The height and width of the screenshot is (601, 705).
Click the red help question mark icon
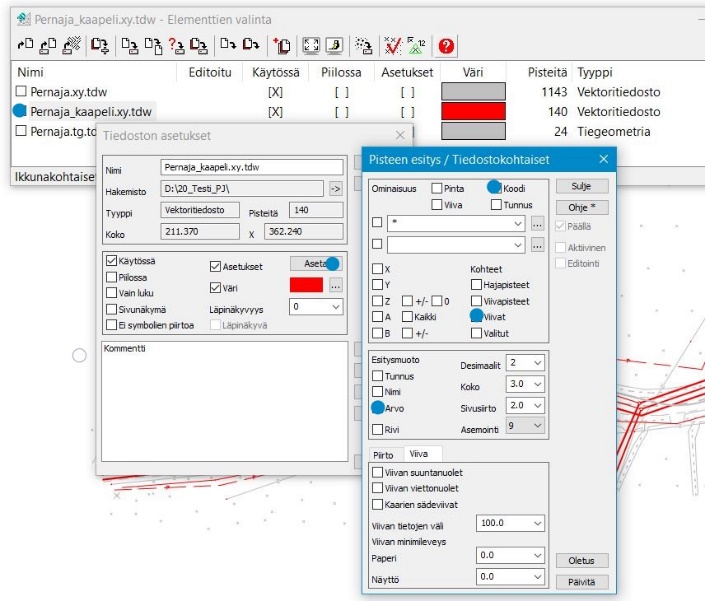(x=446, y=45)
